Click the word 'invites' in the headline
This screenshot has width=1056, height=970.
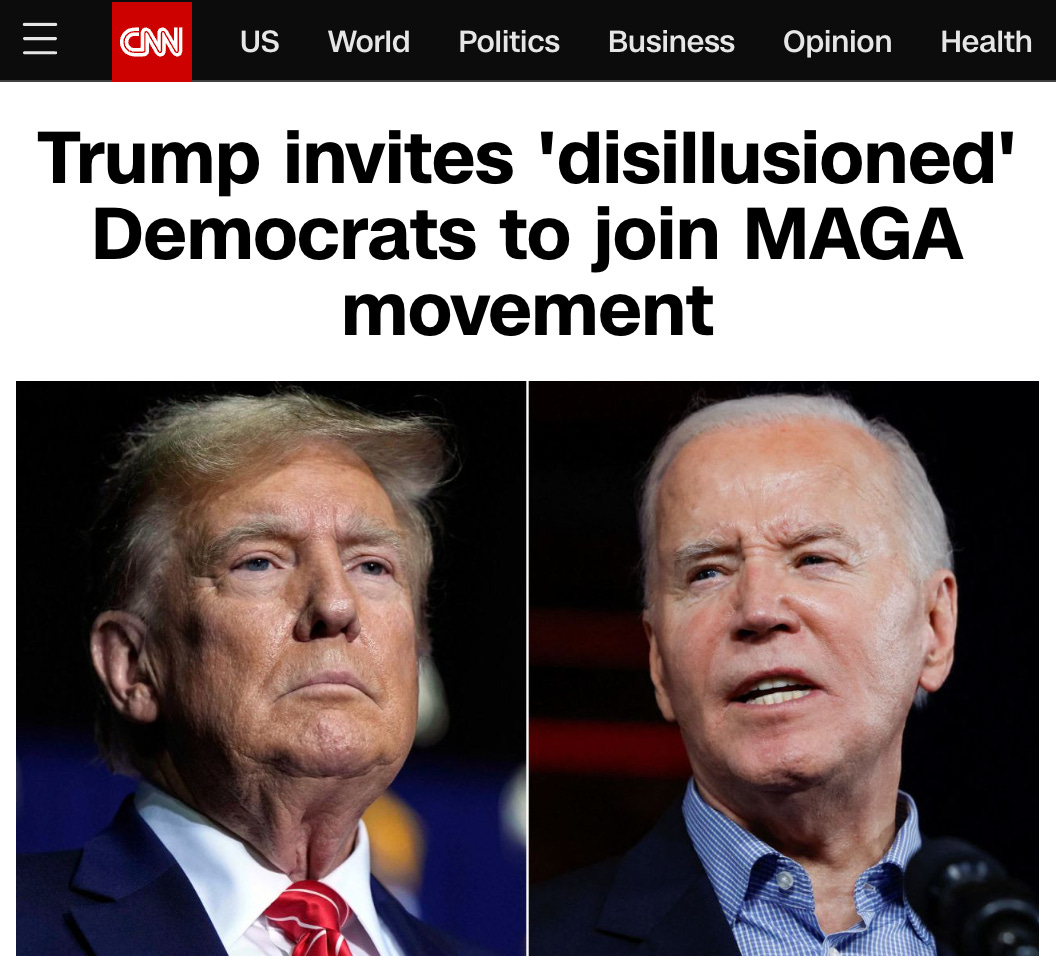(399, 159)
